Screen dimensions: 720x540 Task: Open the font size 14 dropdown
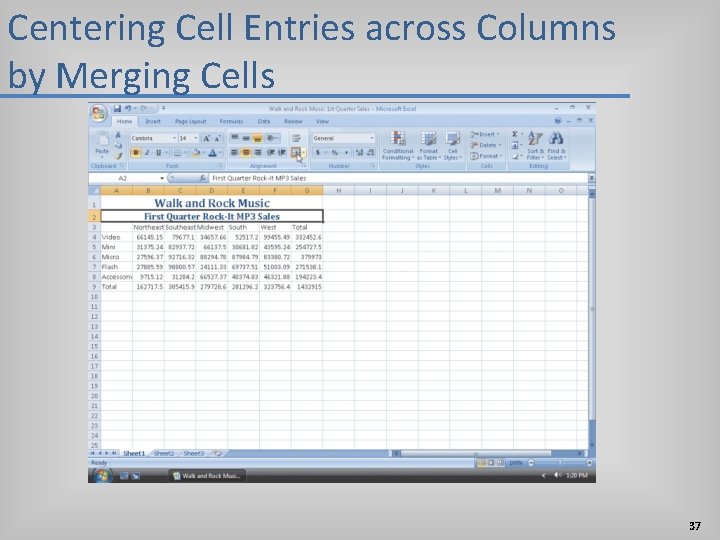pyautogui.click(x=196, y=138)
